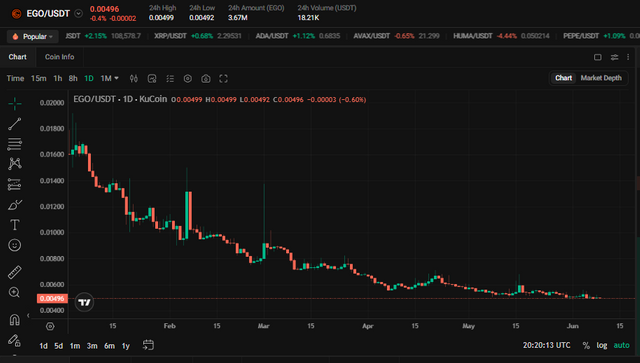The height and width of the screenshot is (363, 640).
Task: Activate the zoom in tool
Action: (15, 292)
